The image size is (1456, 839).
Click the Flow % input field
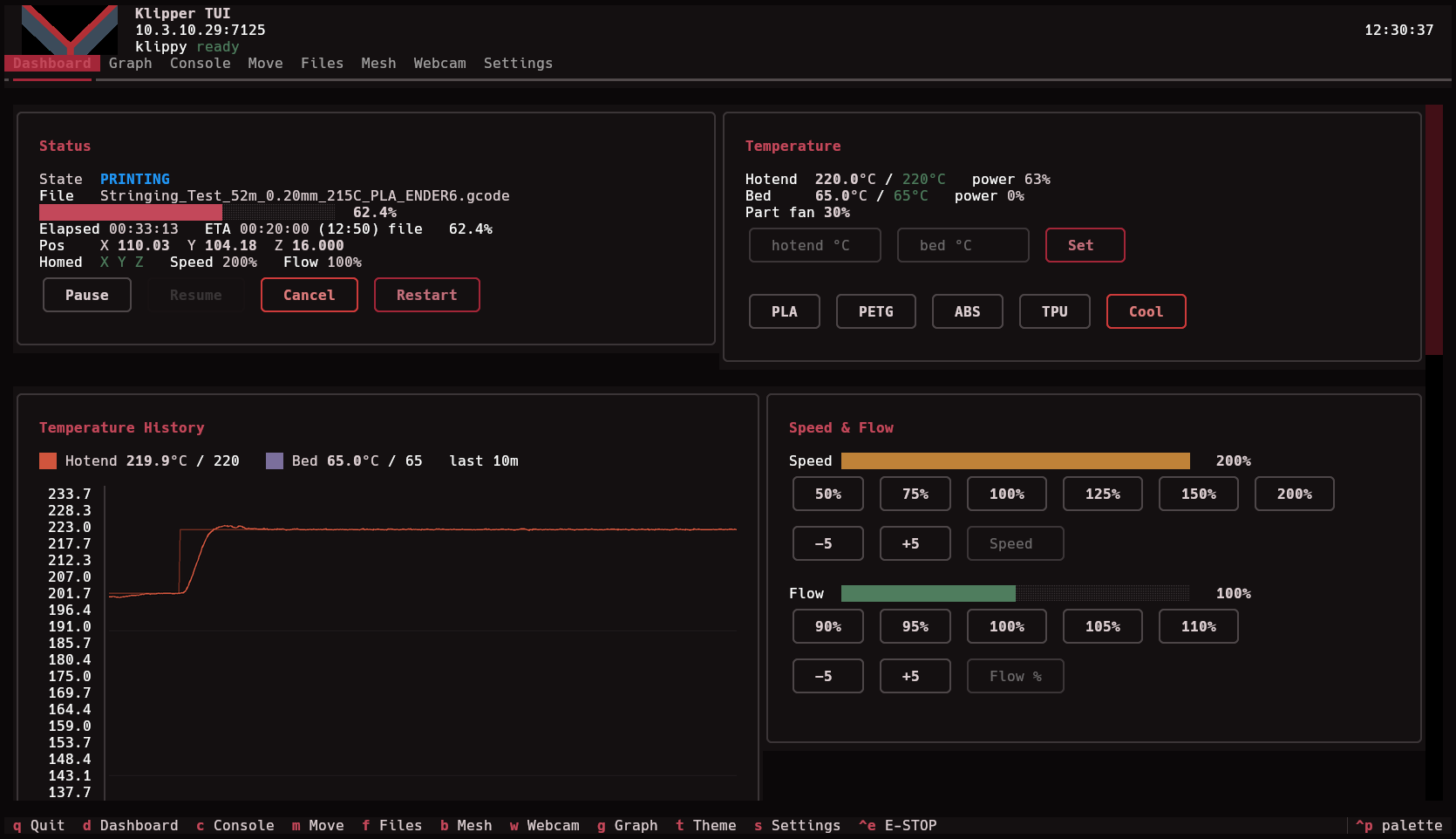pyautogui.click(x=1016, y=676)
